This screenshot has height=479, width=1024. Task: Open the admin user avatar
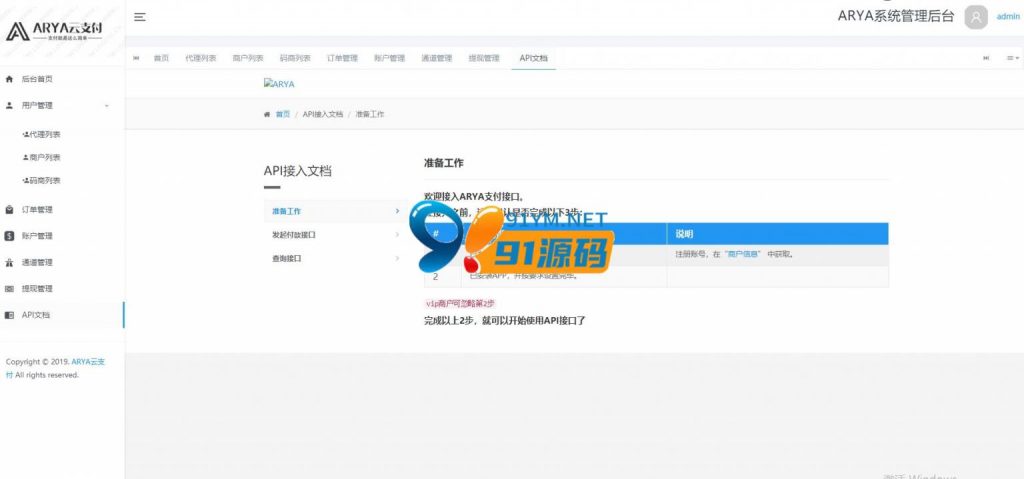976,17
